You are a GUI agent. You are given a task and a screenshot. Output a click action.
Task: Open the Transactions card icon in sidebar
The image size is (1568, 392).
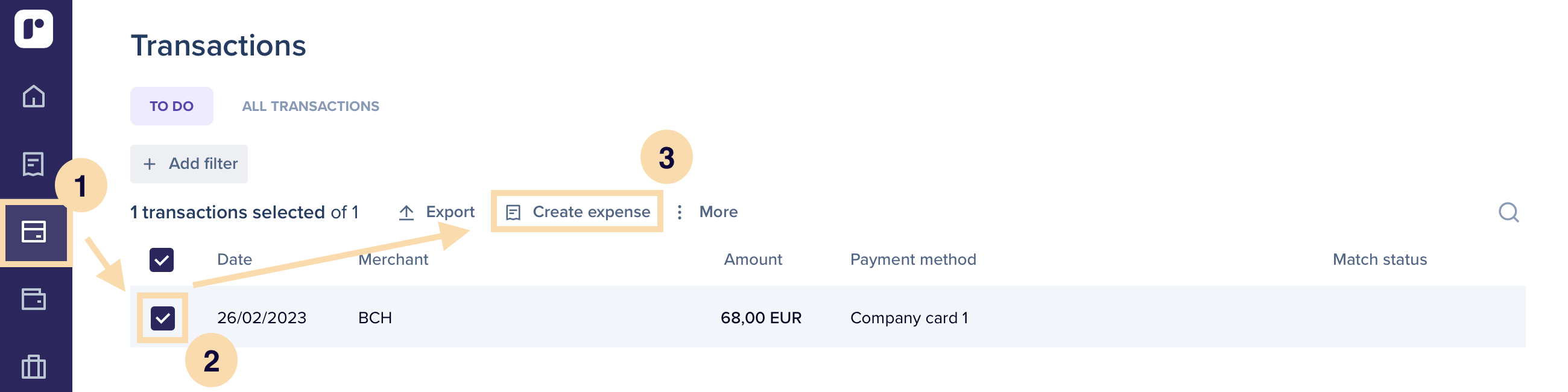[34, 232]
